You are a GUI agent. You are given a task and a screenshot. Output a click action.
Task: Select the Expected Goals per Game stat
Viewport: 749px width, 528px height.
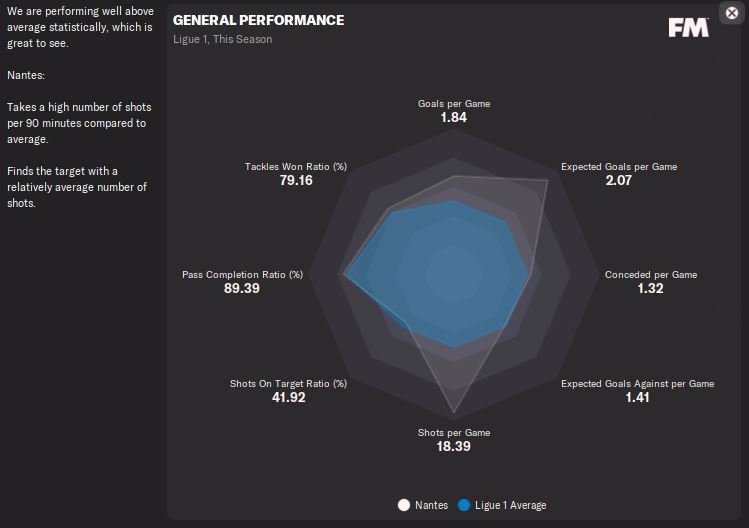(x=618, y=166)
